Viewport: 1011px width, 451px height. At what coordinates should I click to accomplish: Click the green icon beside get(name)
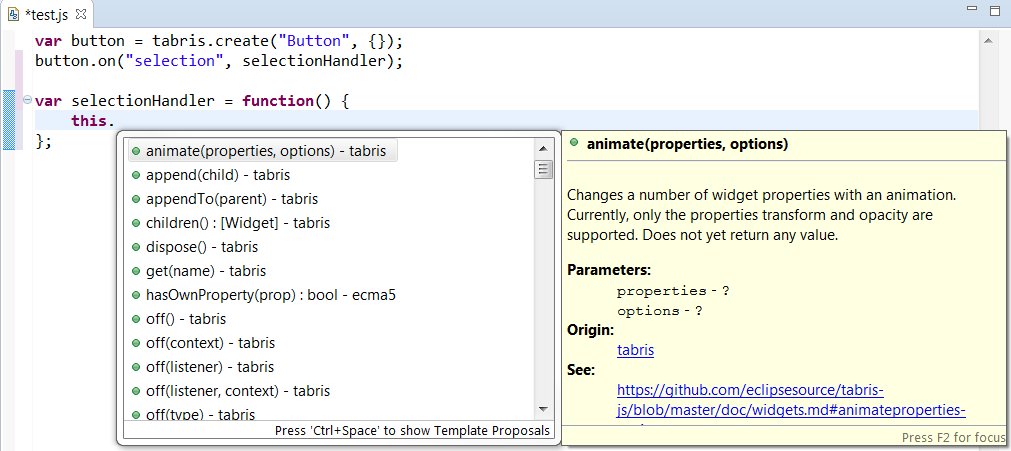(x=136, y=271)
